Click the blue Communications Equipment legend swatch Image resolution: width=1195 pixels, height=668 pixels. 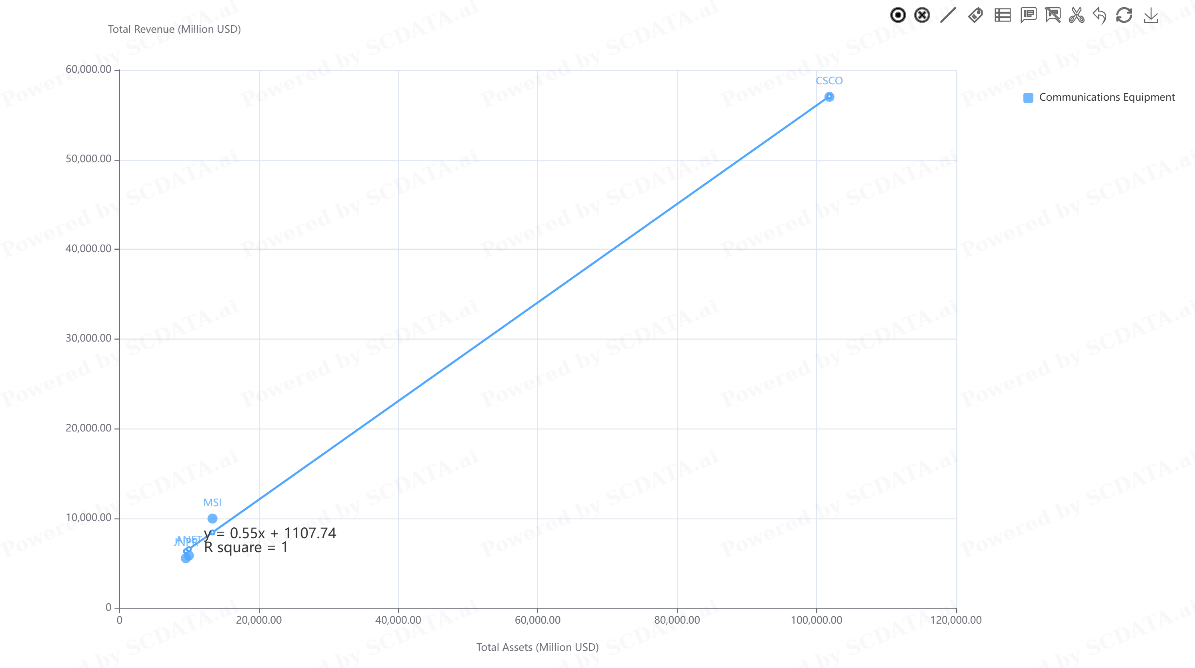point(1028,97)
